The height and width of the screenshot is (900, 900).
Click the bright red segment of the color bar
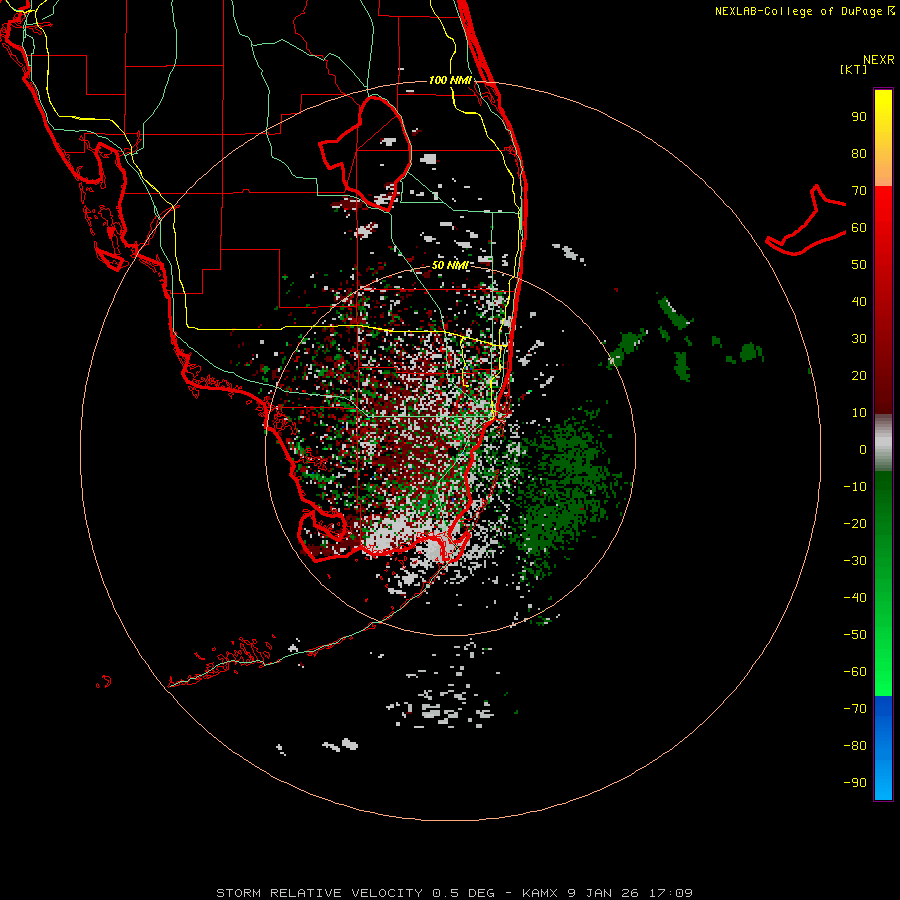click(x=883, y=300)
